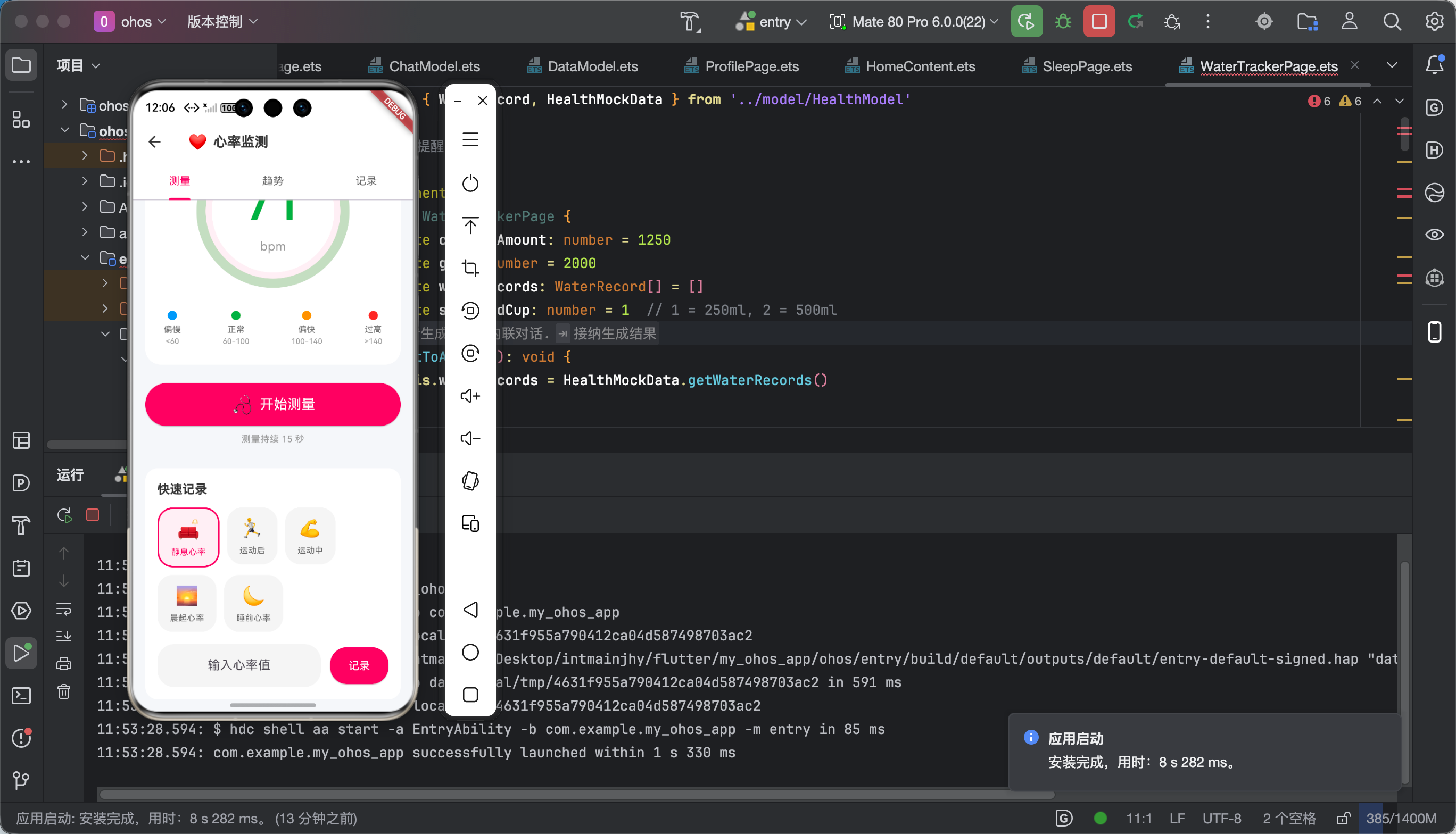Tap emulator recent apps square button
Viewport: 1456px width, 834px height.
pyautogui.click(x=470, y=695)
